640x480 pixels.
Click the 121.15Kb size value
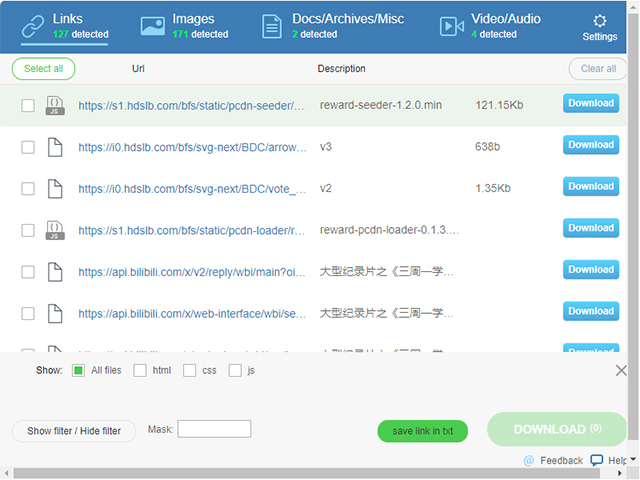click(x=499, y=105)
